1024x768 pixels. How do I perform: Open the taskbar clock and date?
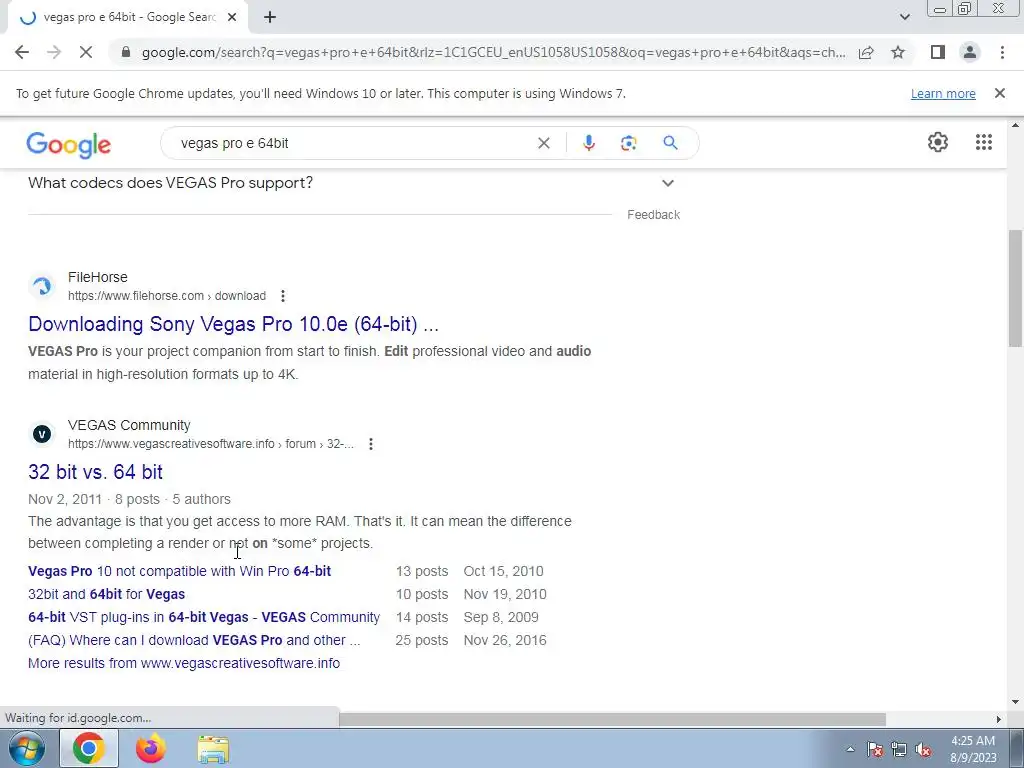pyautogui.click(x=973, y=749)
